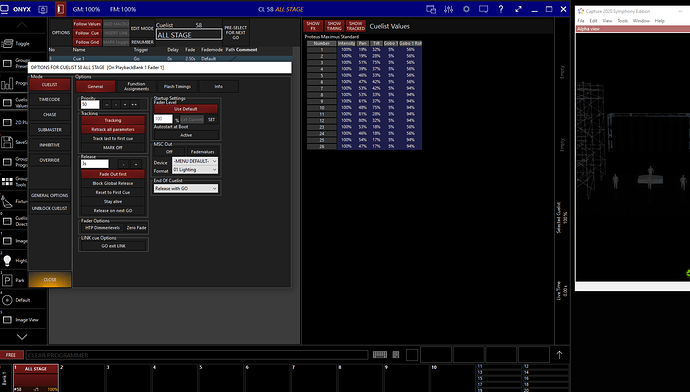Click the keyboard icon beside command line

380,355
